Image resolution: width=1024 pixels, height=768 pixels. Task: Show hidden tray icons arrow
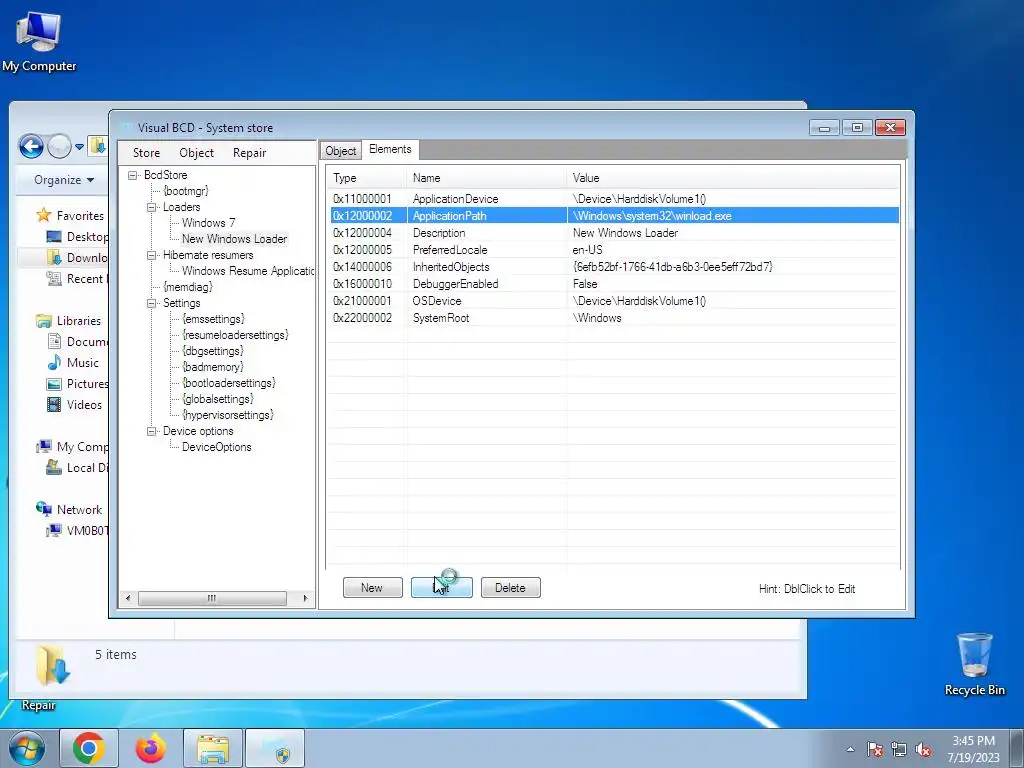point(850,749)
